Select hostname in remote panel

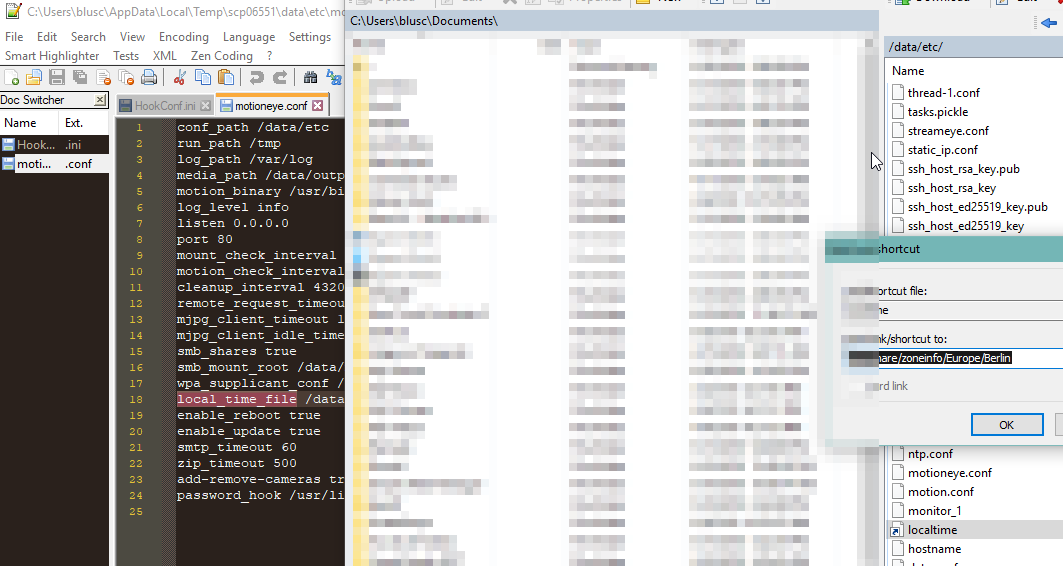pyautogui.click(x=934, y=549)
